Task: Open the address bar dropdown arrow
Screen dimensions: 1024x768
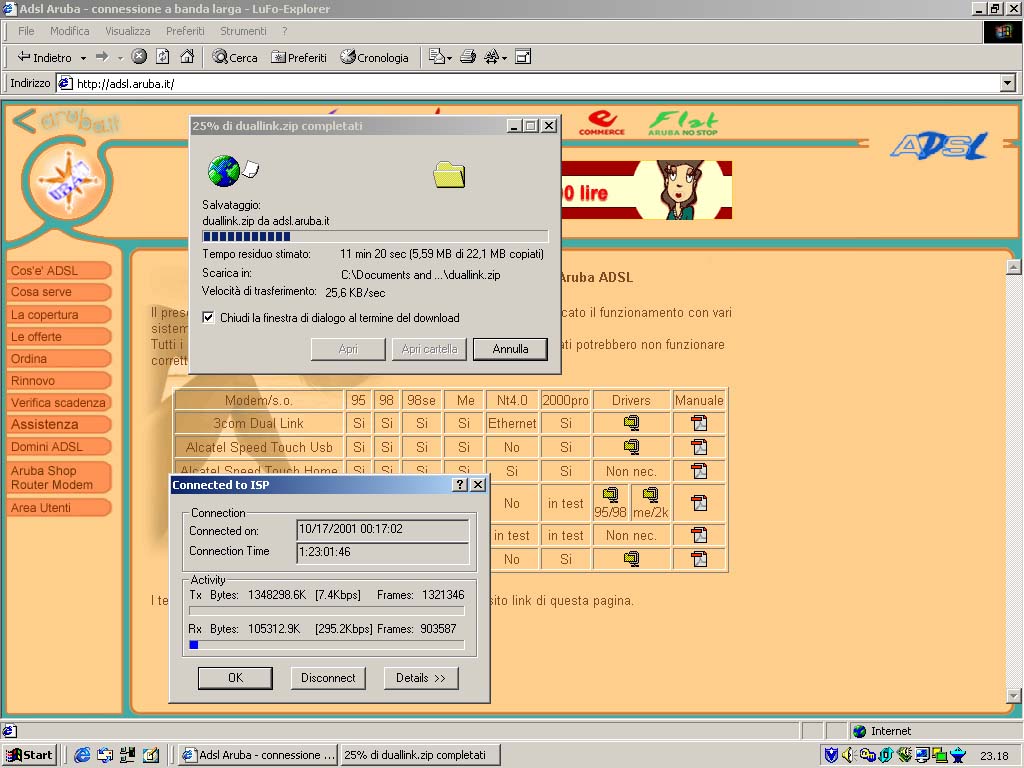Action: coord(1008,84)
